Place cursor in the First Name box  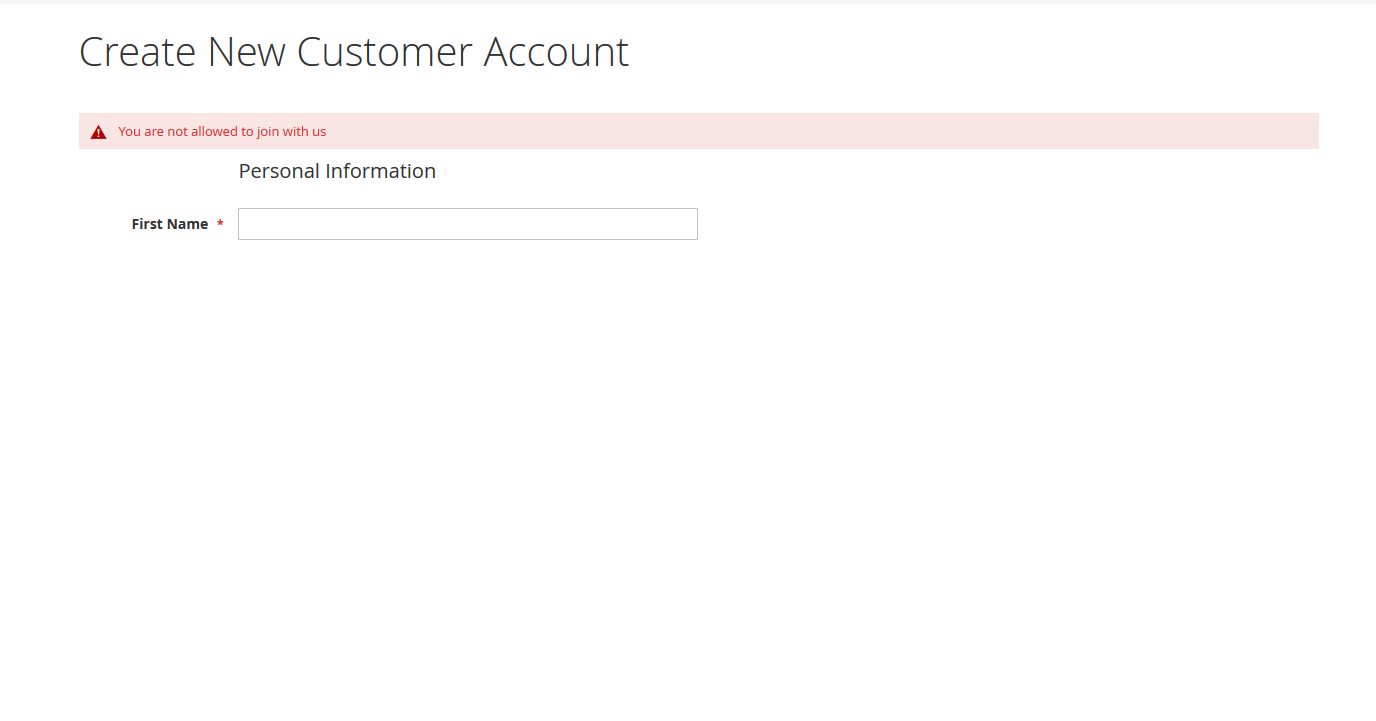tap(467, 224)
